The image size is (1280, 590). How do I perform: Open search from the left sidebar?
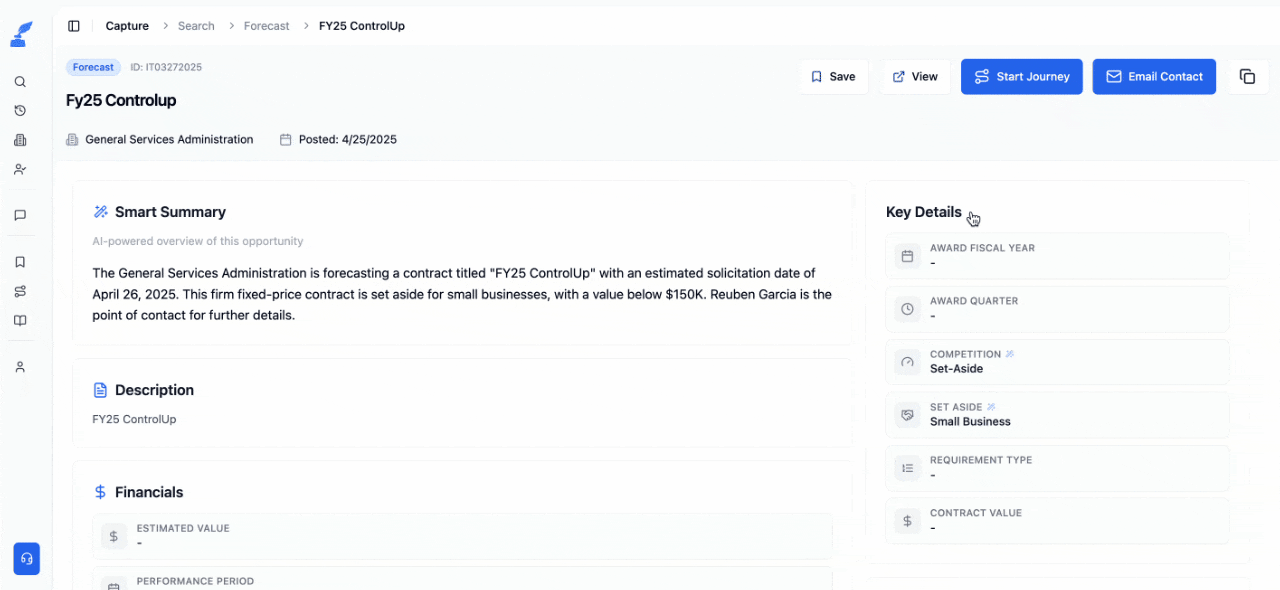[20, 81]
